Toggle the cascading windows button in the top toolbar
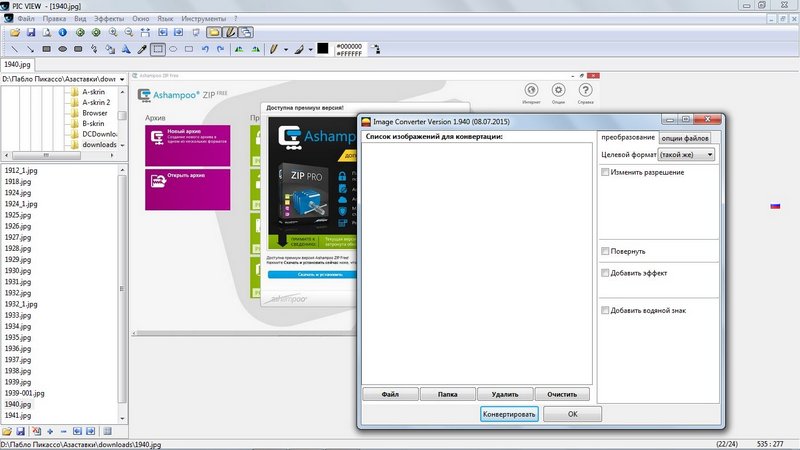This screenshot has width=800, height=450. click(x=246, y=33)
